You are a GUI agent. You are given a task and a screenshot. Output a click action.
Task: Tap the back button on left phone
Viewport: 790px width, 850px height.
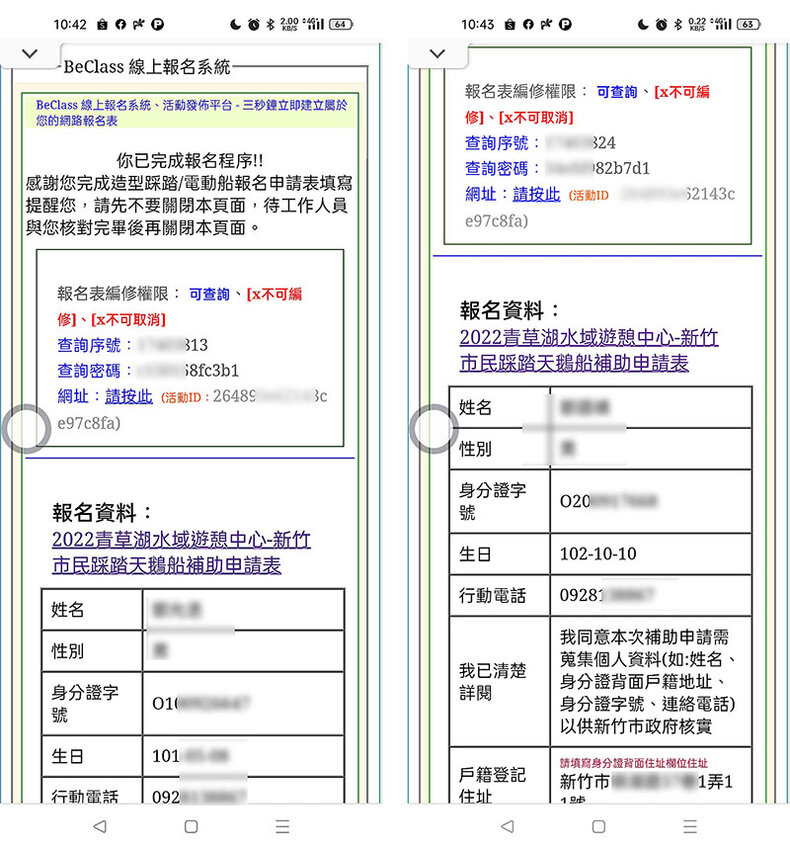click(100, 826)
